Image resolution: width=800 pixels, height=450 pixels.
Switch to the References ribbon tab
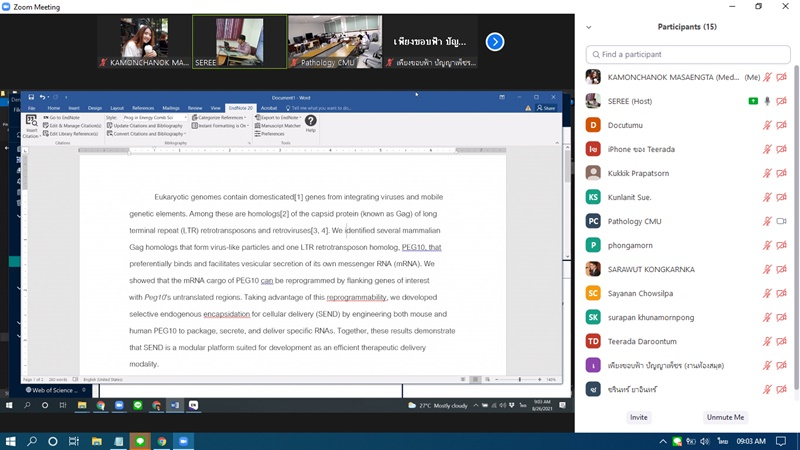pos(143,108)
